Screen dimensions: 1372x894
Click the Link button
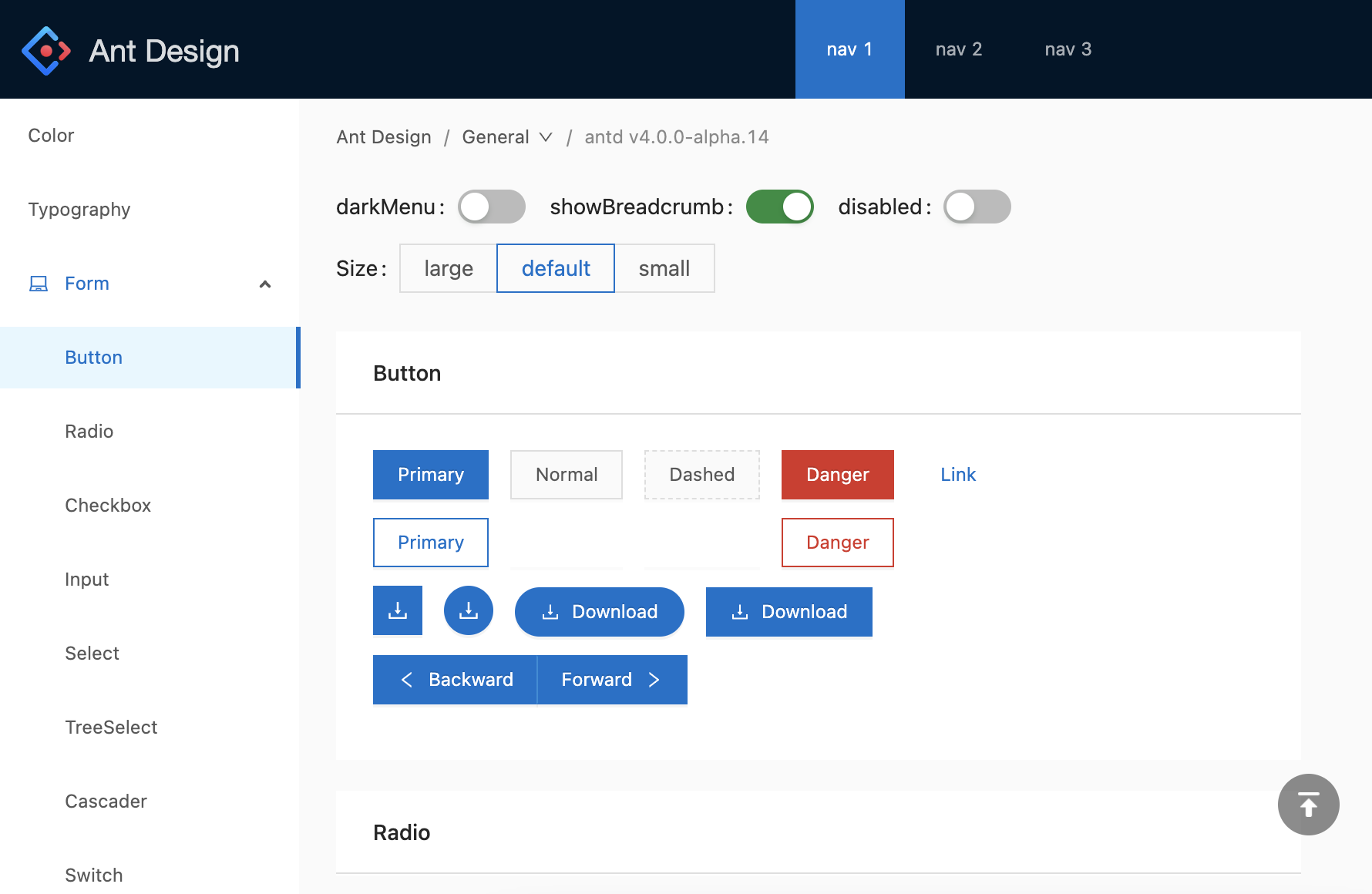click(958, 475)
